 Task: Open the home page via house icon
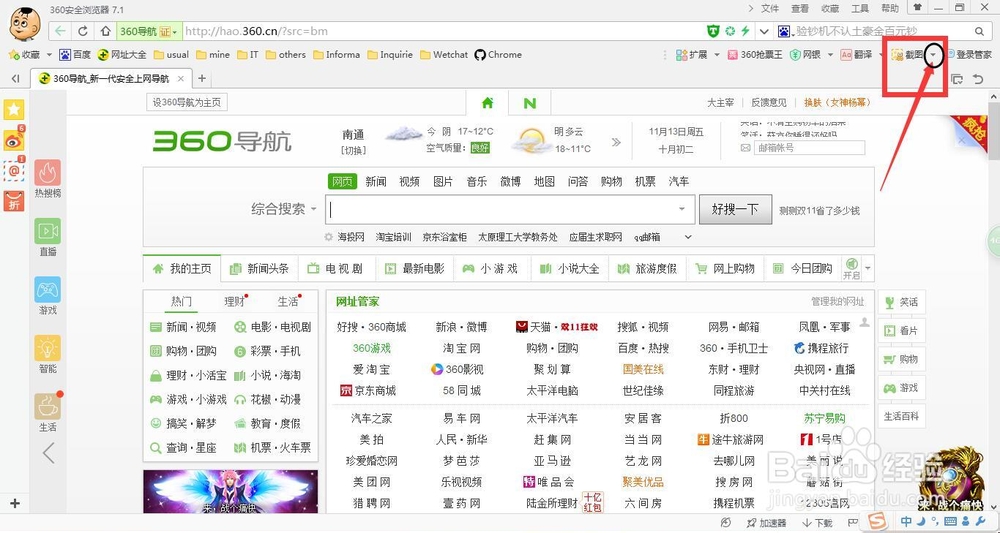[105, 31]
